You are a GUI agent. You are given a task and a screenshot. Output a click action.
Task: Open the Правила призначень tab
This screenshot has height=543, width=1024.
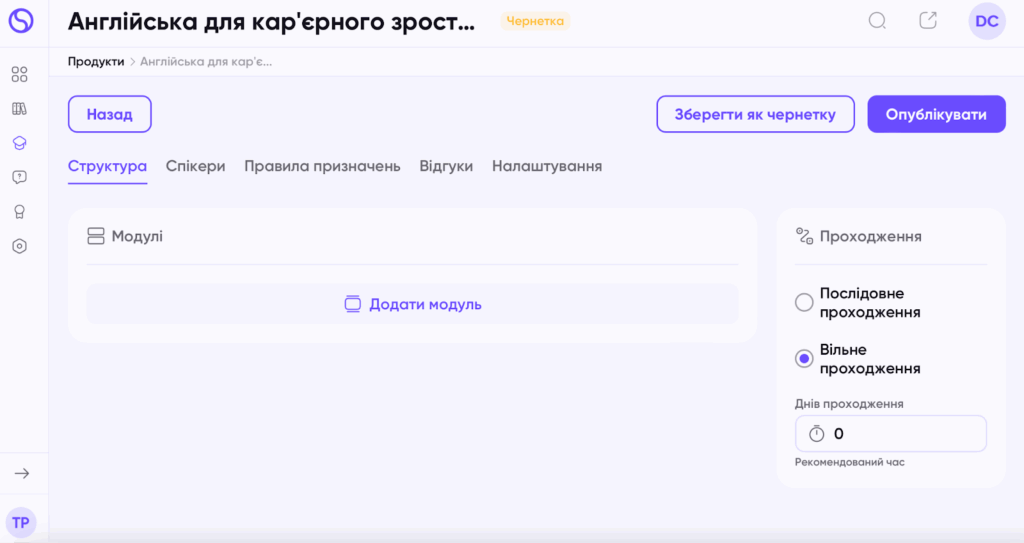pyautogui.click(x=322, y=166)
